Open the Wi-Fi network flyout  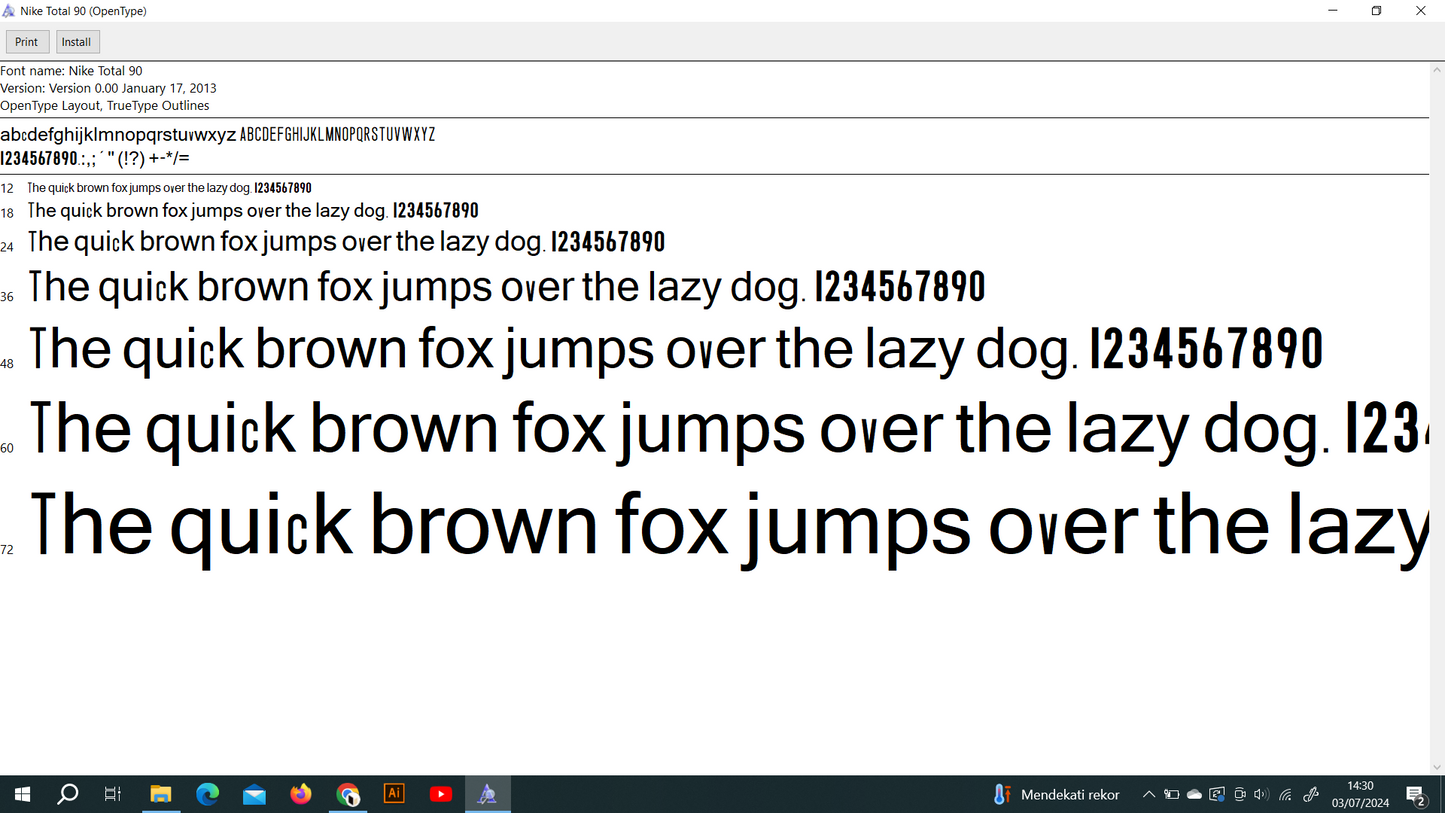click(x=1286, y=795)
